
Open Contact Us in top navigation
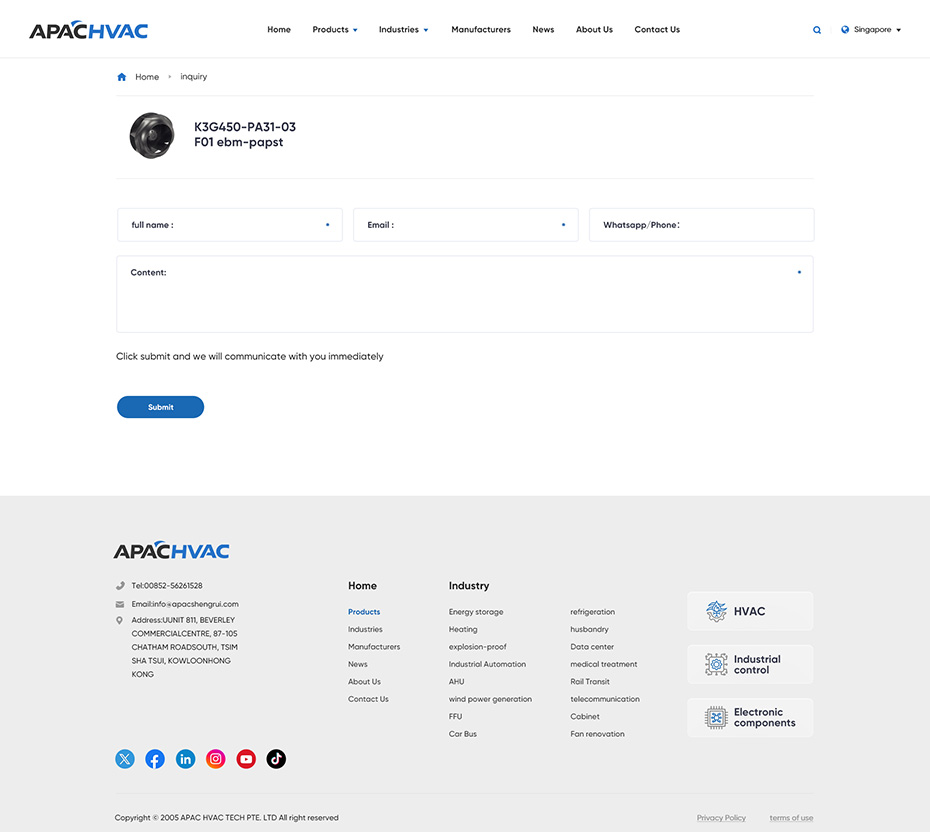click(657, 30)
